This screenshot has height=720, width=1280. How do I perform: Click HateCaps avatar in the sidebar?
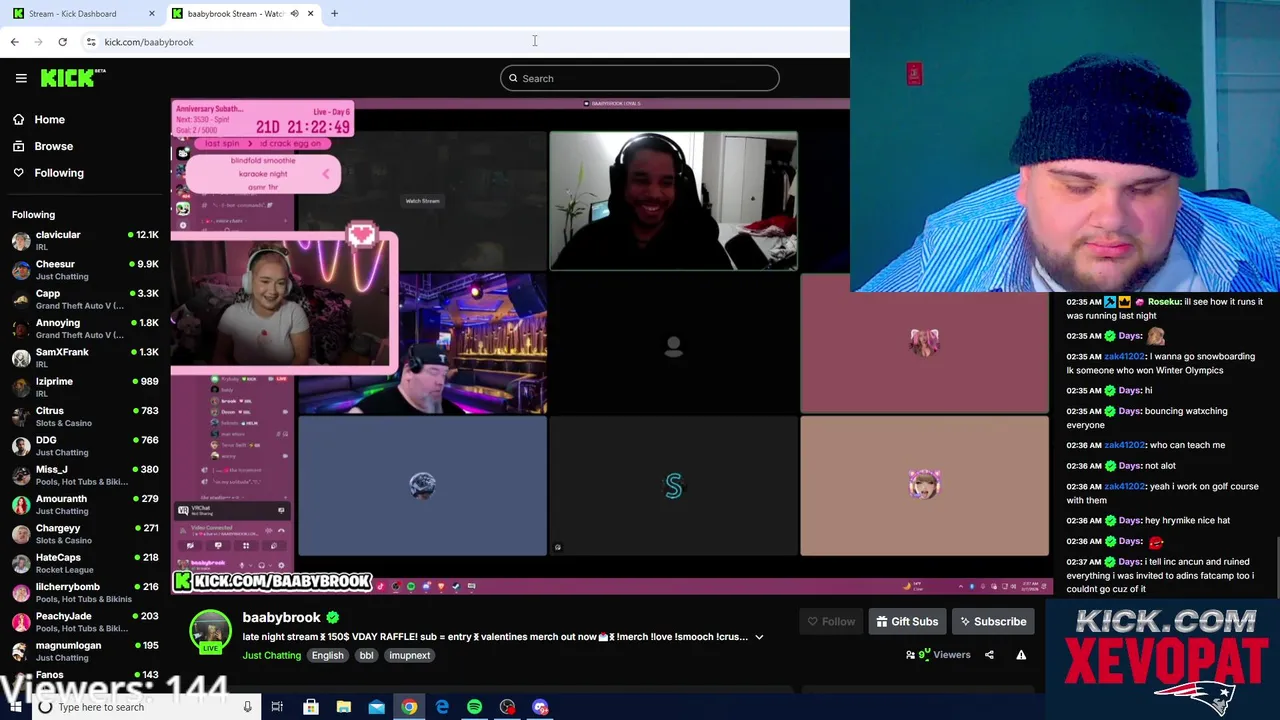pos(21,563)
